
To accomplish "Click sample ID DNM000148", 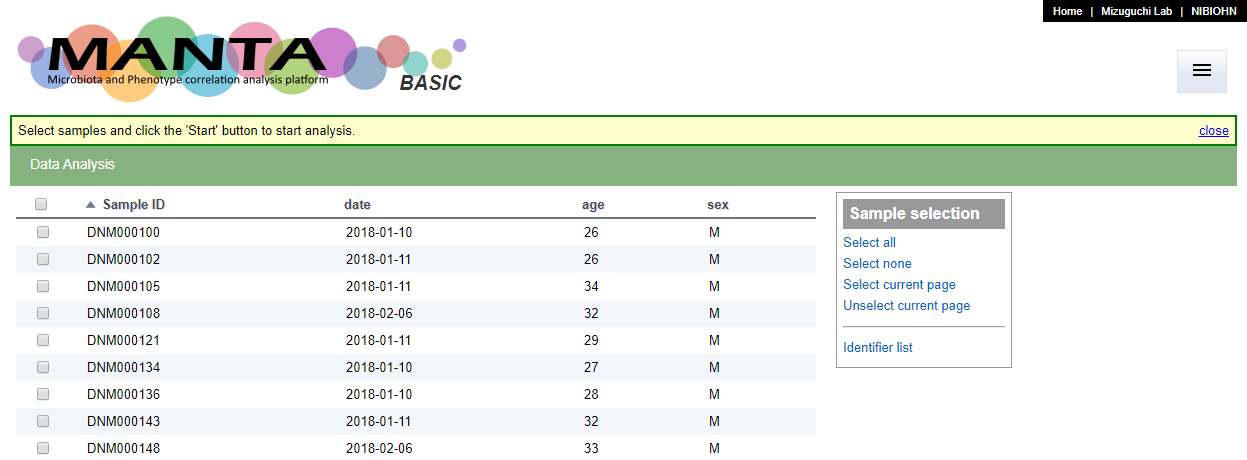I will [x=123, y=448].
